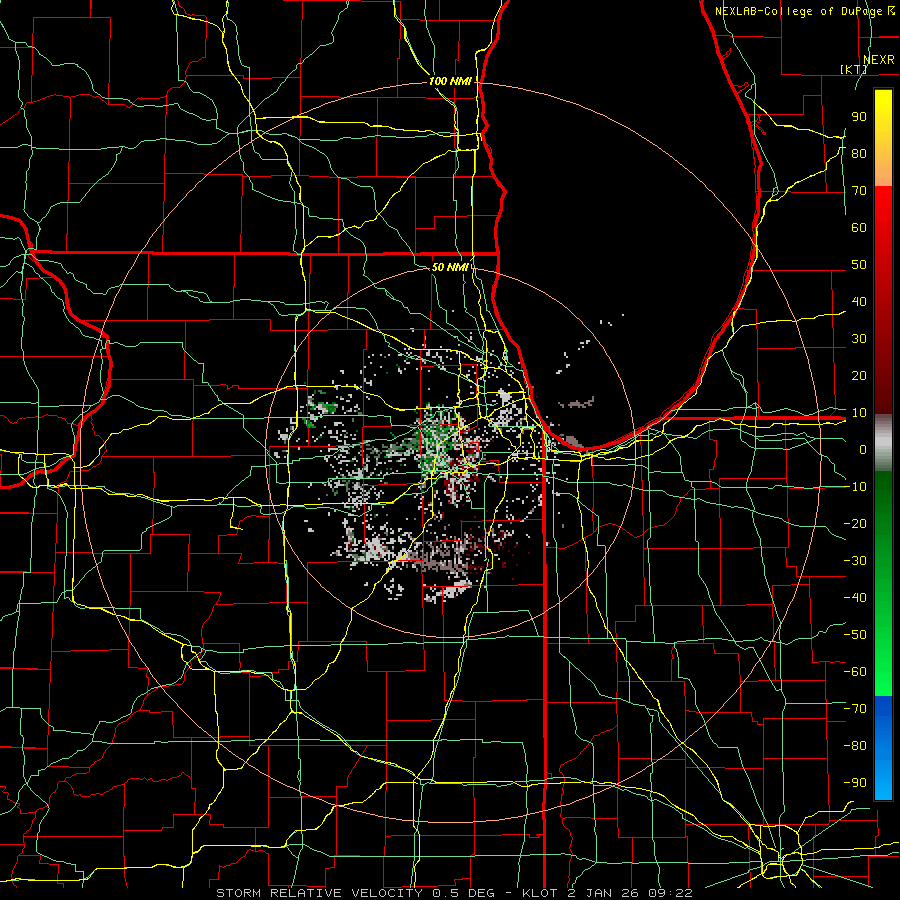Select the positive 30 legend value

tap(859, 339)
